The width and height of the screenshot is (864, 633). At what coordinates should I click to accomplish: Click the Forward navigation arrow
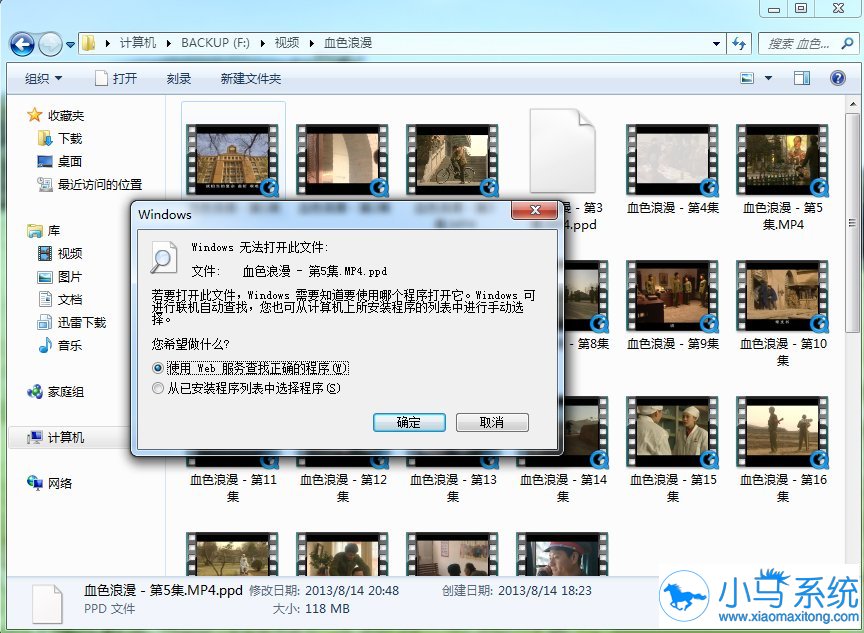50,44
